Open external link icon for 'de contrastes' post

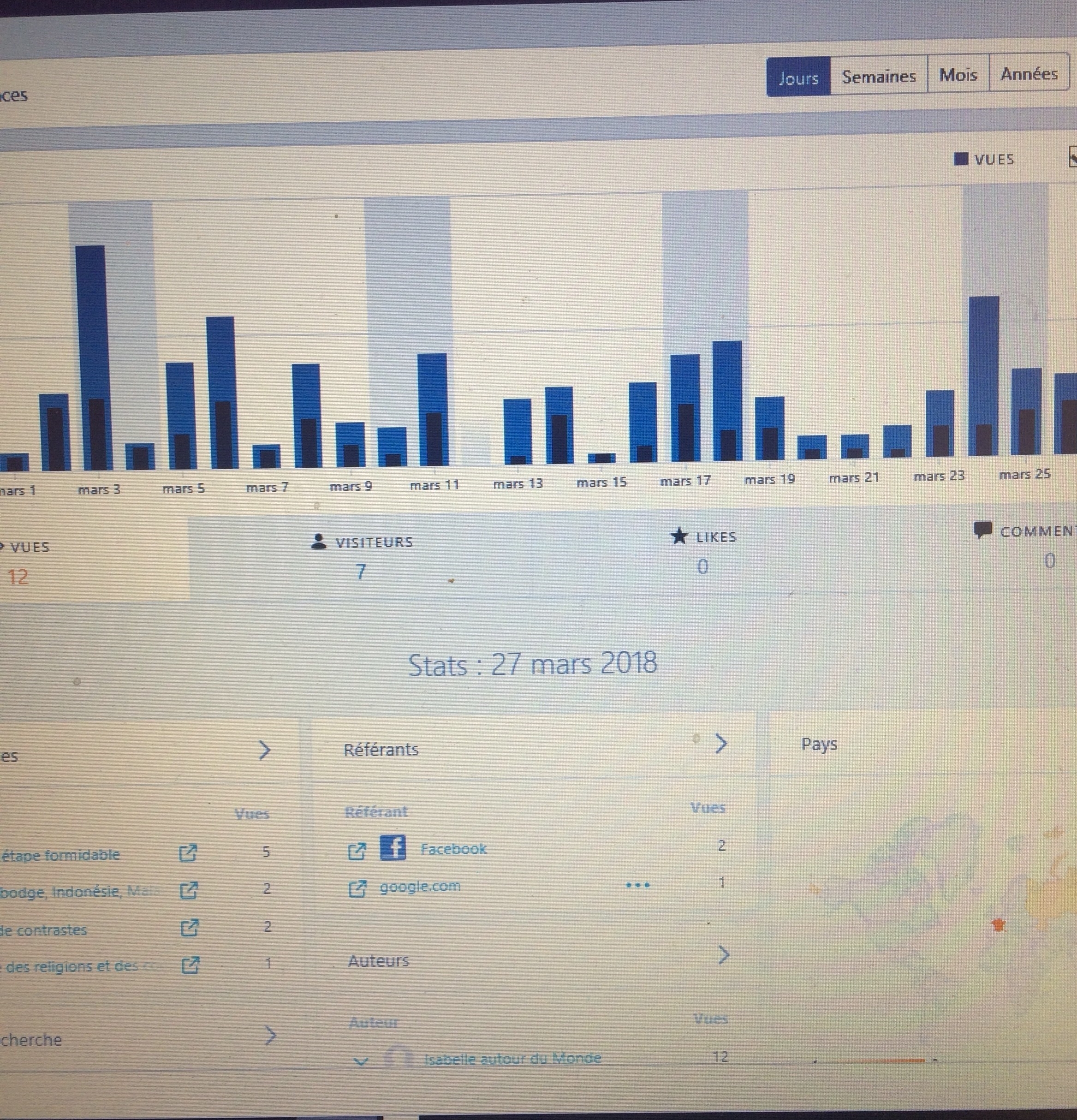tap(189, 928)
